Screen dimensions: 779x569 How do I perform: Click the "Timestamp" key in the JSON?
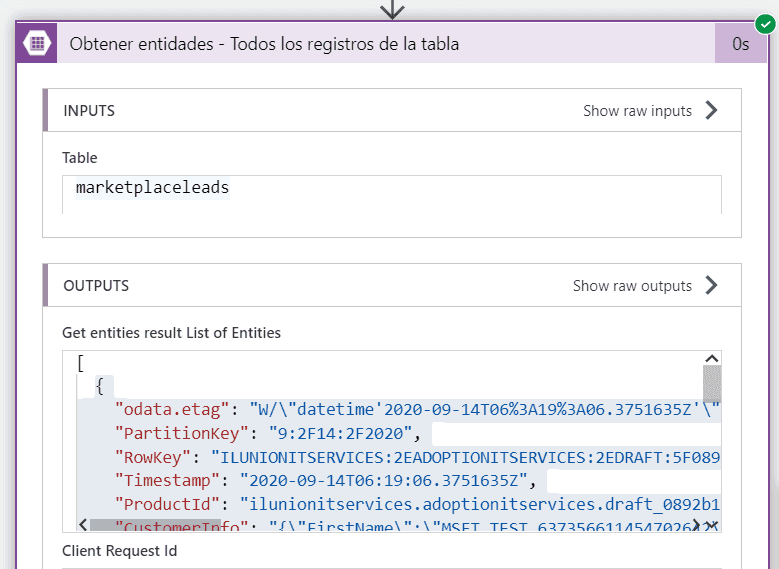tap(167, 481)
